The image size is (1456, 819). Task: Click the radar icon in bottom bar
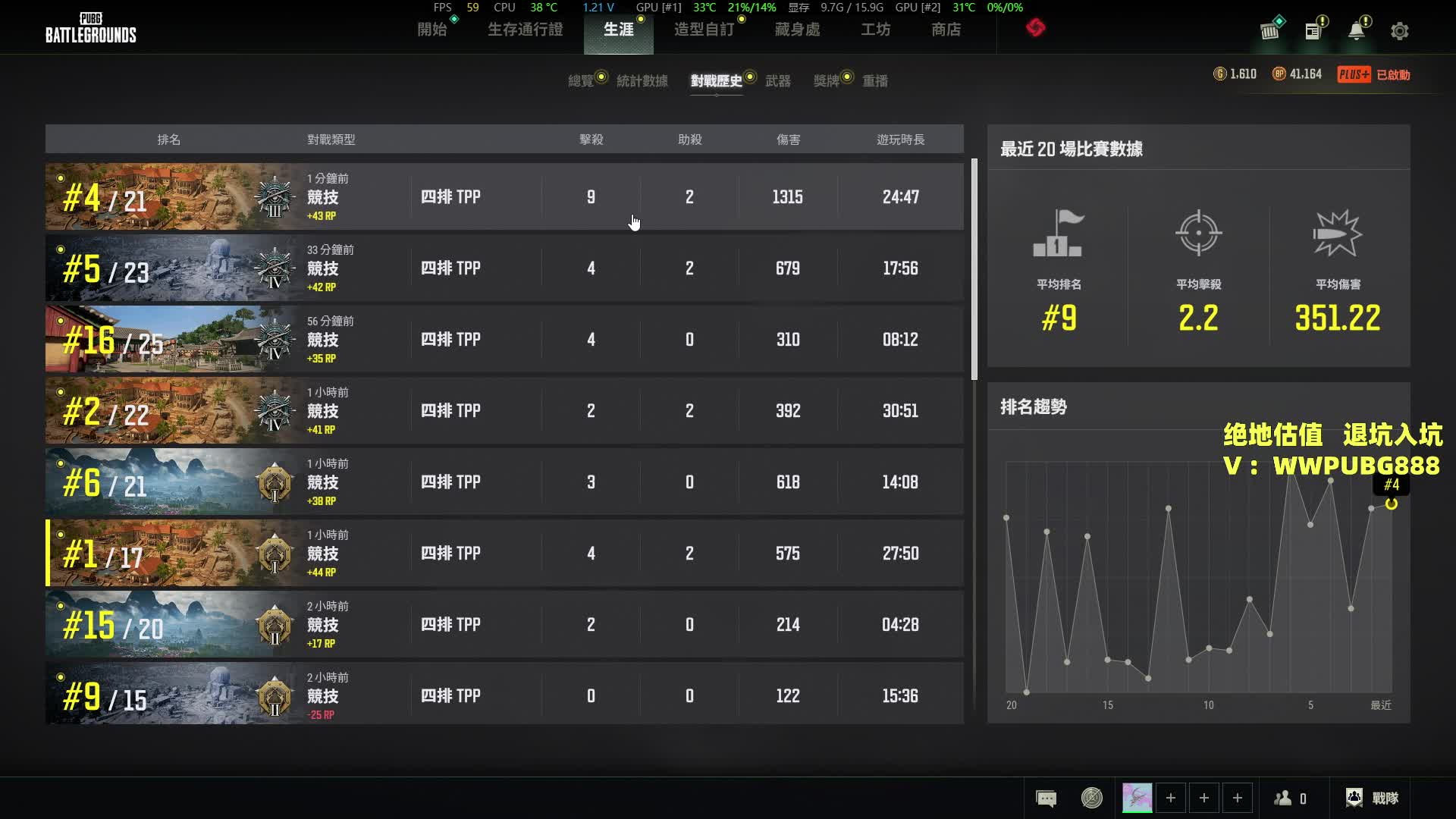[x=1091, y=798]
